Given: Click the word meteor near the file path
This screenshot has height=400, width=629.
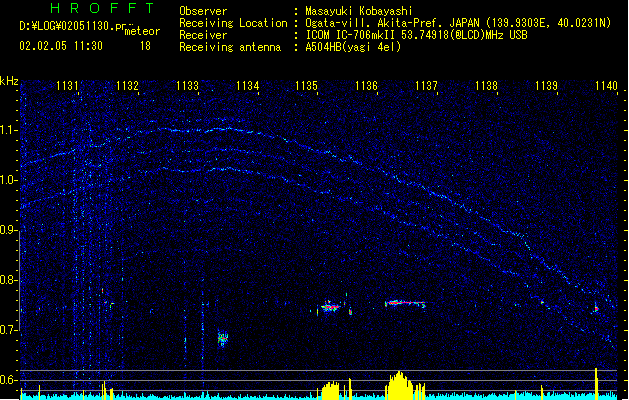Looking at the screenshot, I should pyautogui.click(x=142, y=31).
